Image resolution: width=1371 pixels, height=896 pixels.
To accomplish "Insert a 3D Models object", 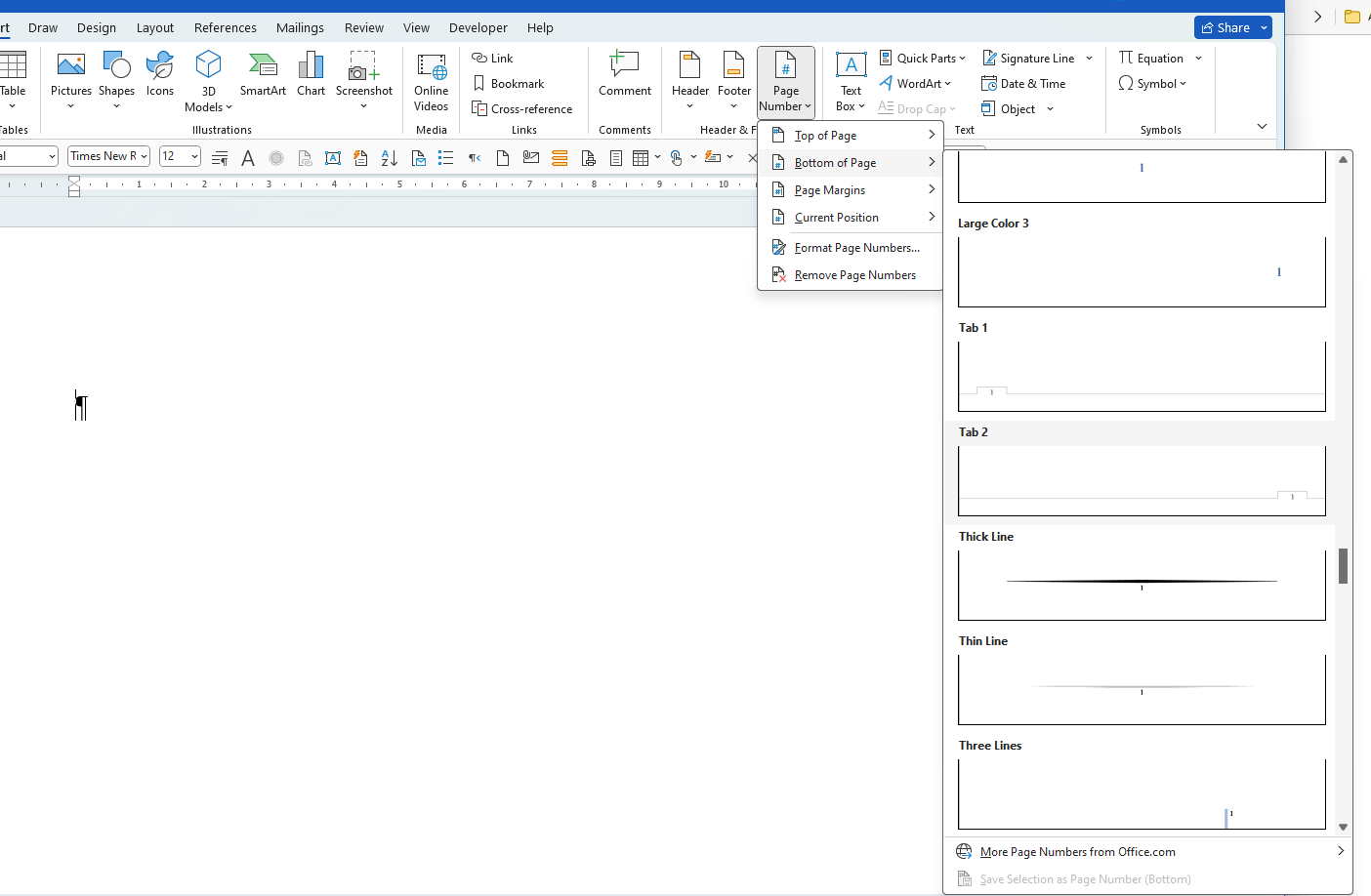I will pyautogui.click(x=208, y=80).
